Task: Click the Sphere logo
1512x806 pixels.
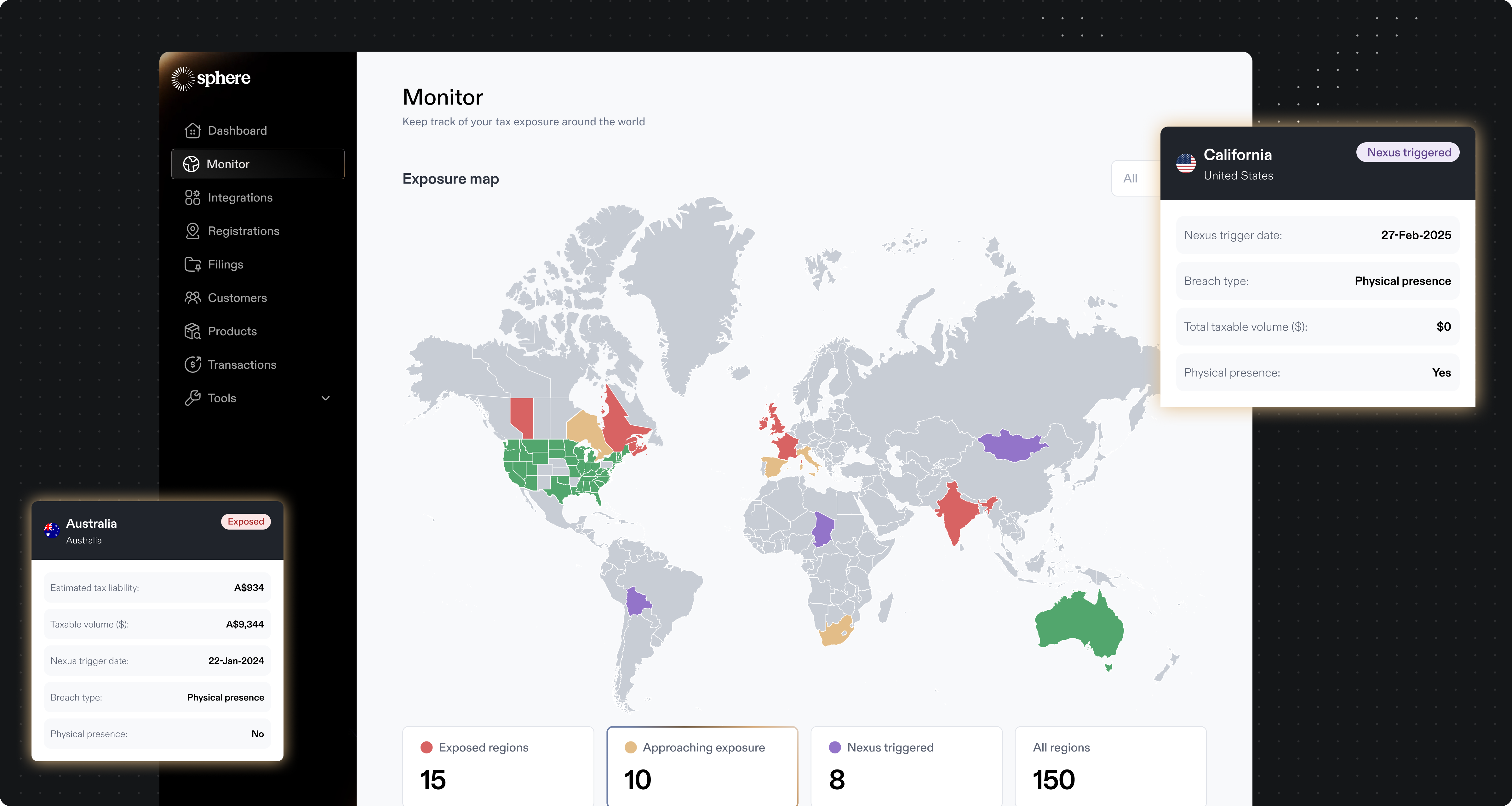Action: click(x=211, y=79)
